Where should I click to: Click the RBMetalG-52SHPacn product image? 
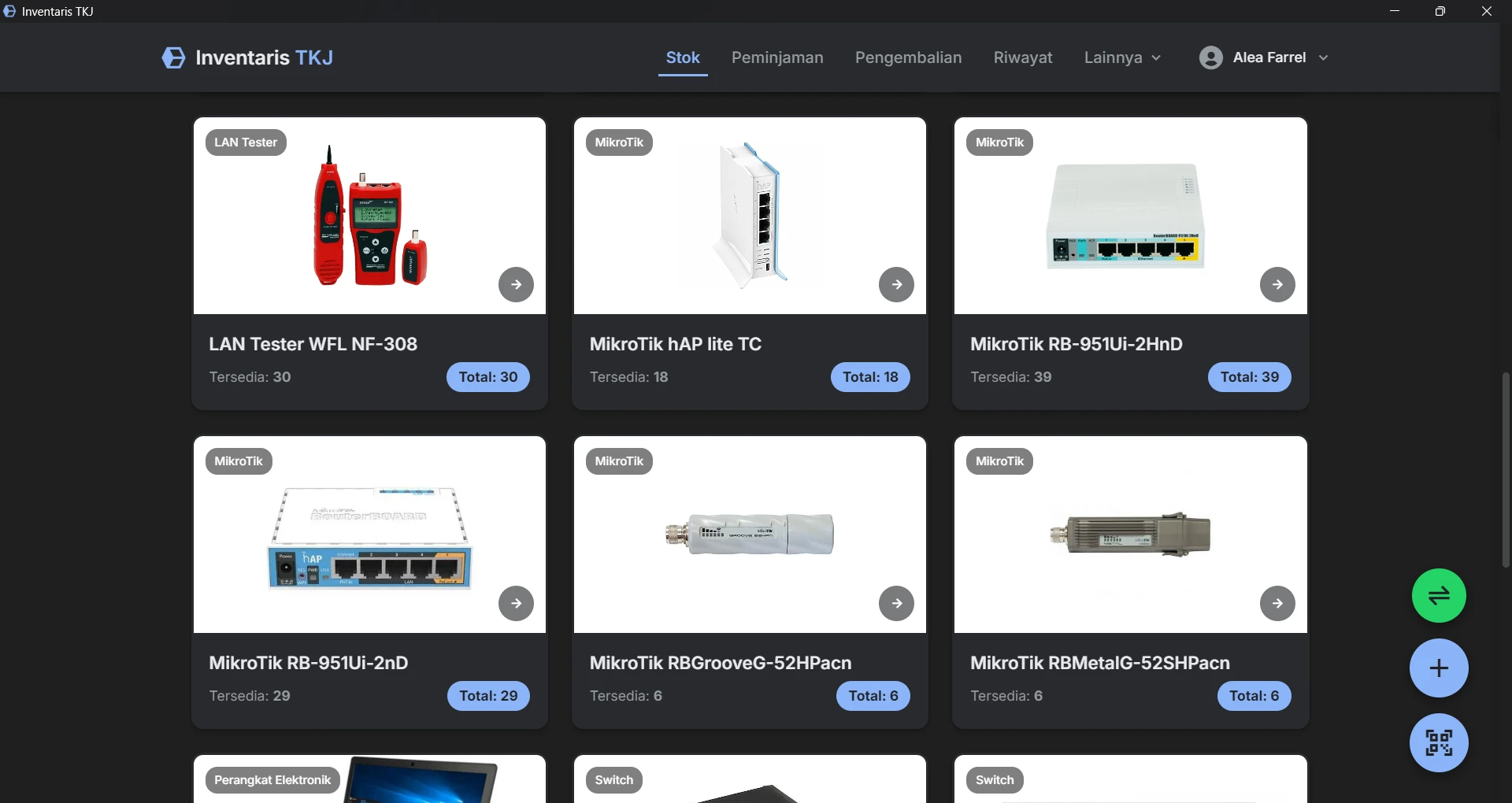point(1130,535)
